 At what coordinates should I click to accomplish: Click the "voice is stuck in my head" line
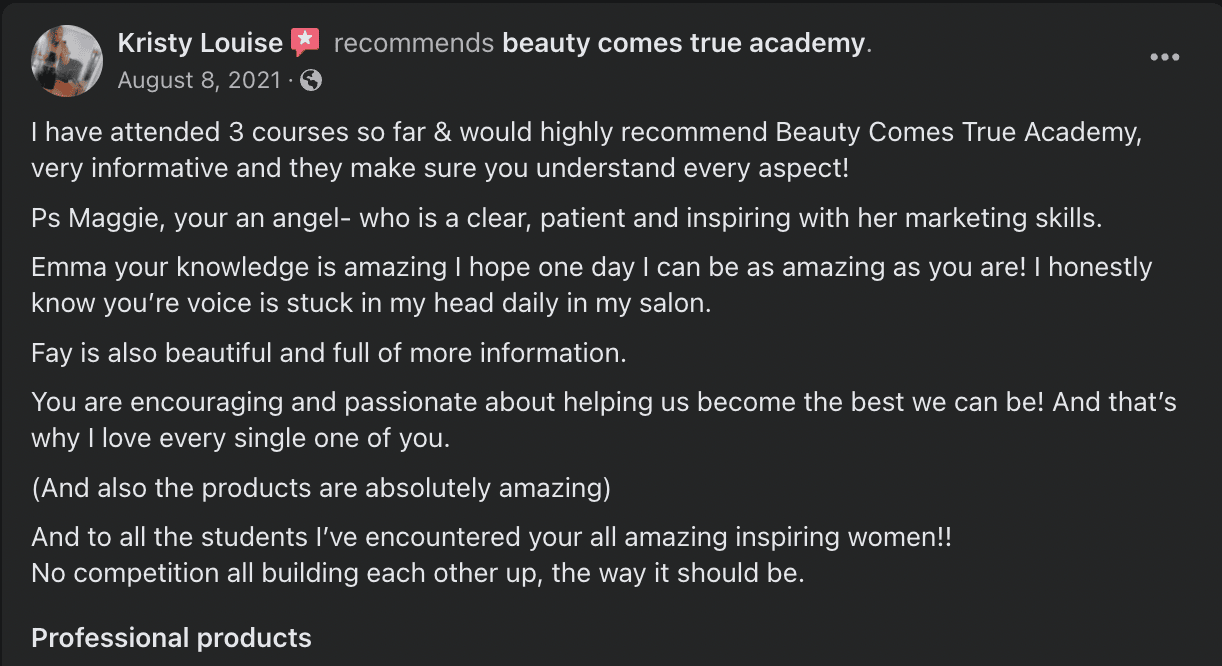tap(371, 303)
